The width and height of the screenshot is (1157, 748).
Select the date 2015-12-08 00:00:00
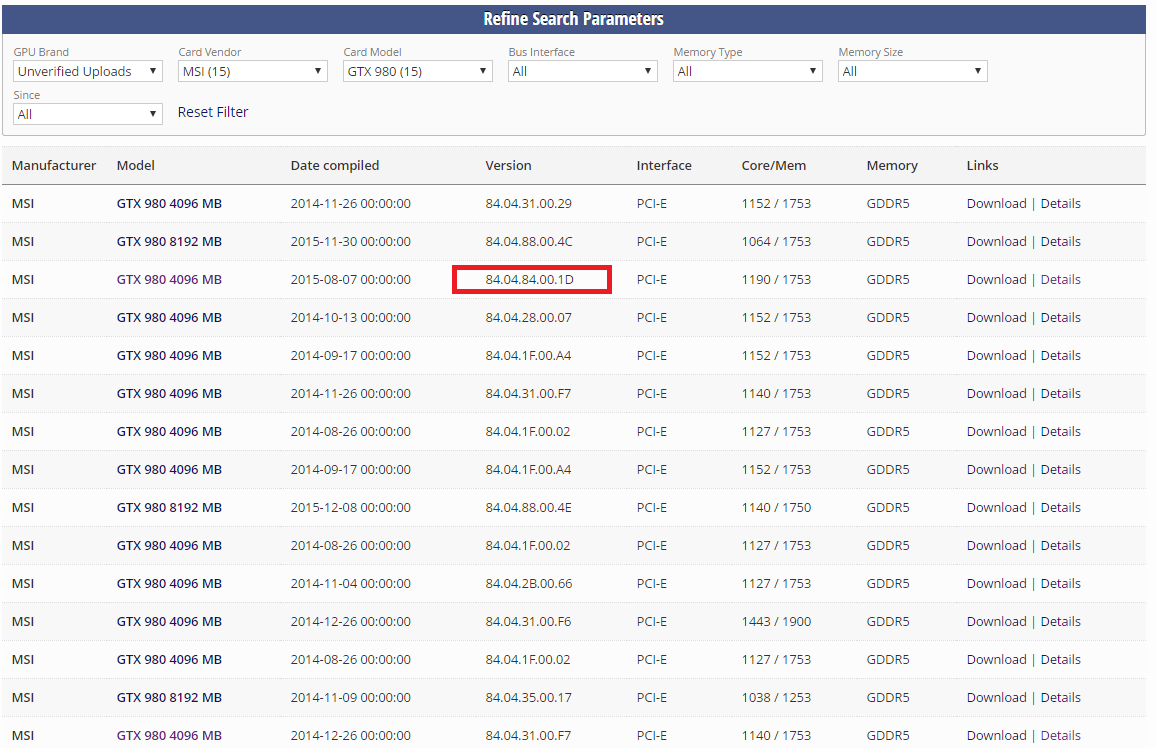350,508
